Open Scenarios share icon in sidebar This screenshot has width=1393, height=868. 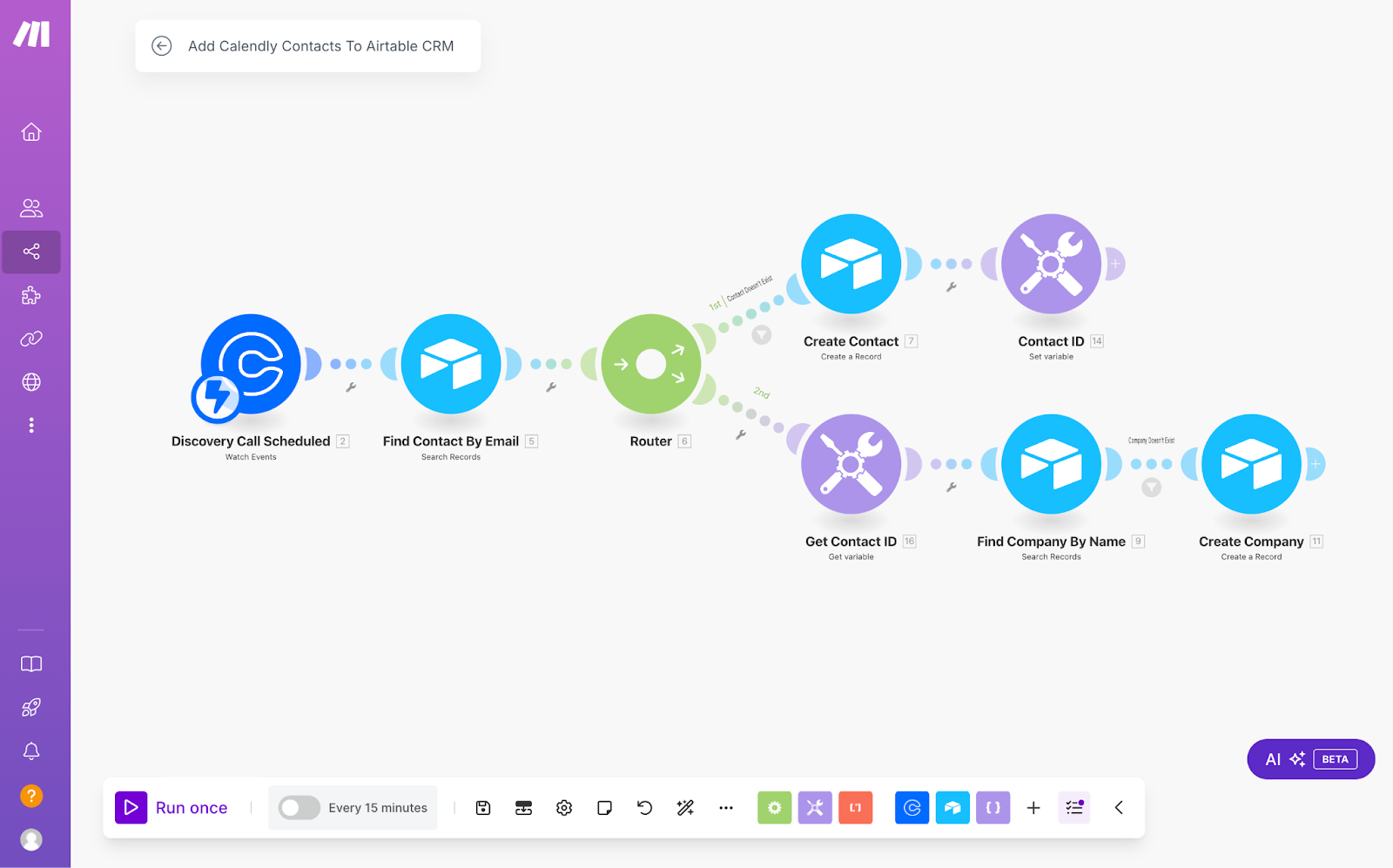pos(31,252)
